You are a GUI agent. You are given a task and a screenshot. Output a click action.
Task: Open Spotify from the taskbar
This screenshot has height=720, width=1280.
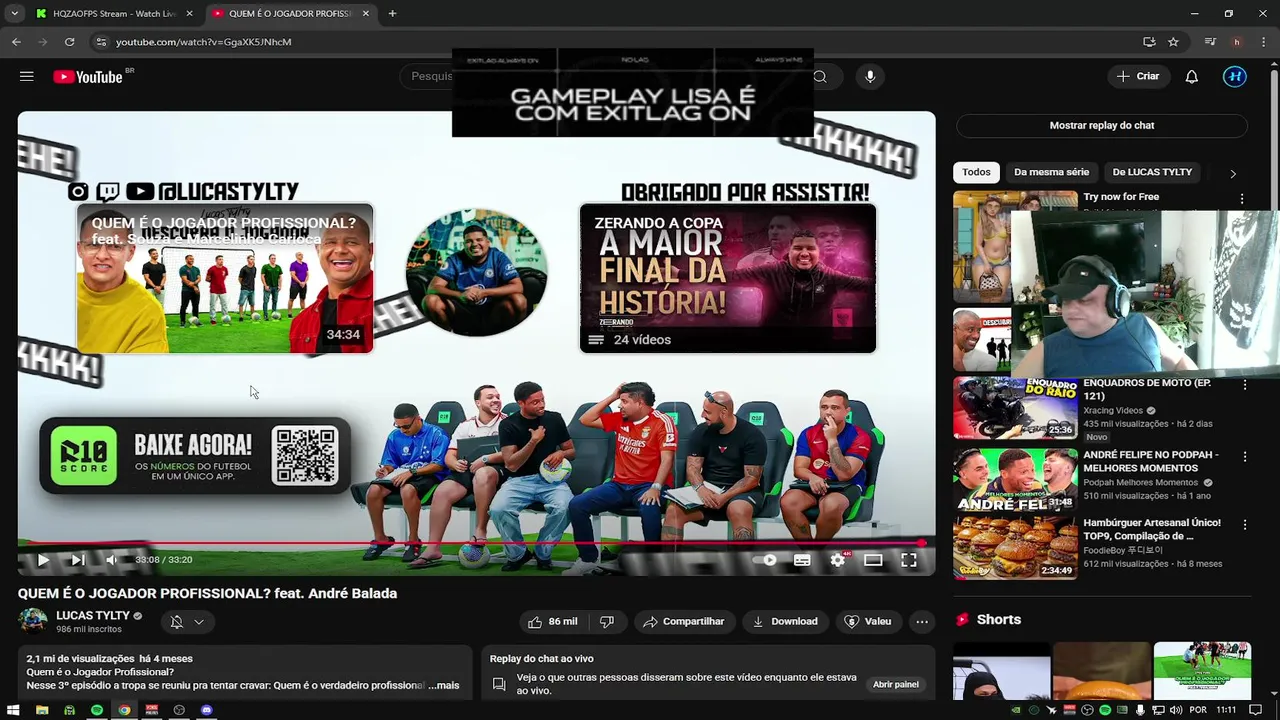pyautogui.click(x=97, y=710)
